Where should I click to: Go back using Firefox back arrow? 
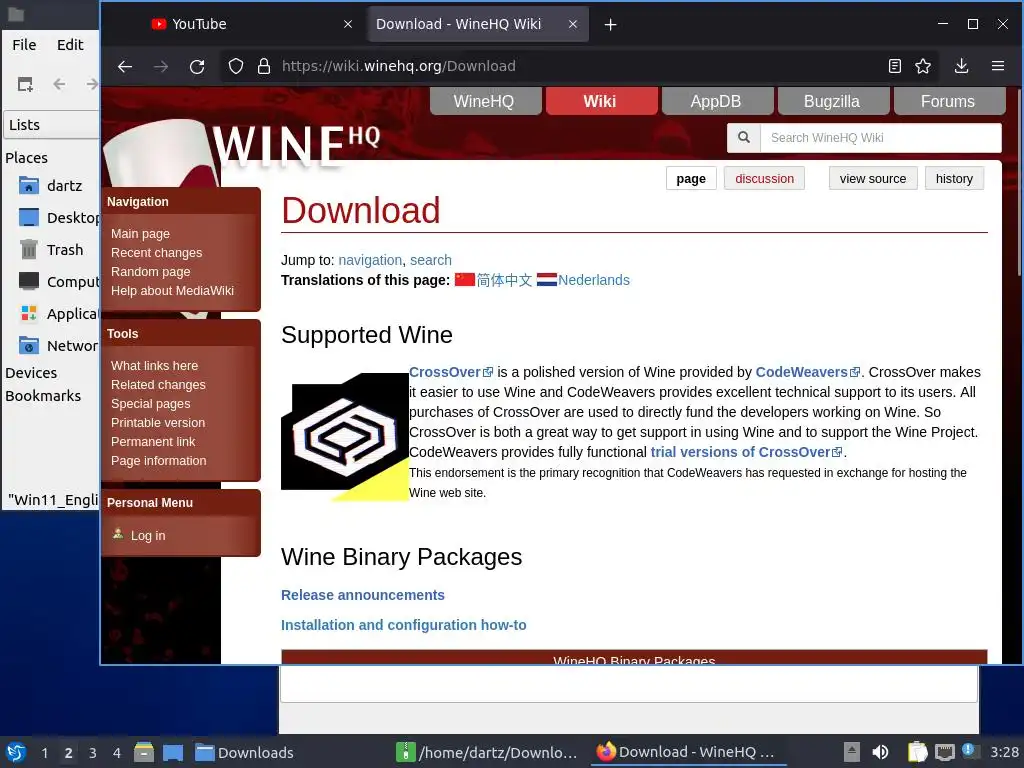click(125, 66)
